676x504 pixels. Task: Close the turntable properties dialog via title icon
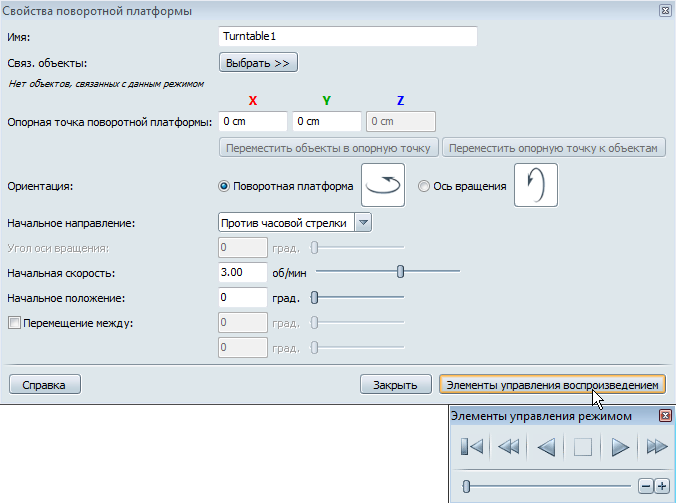click(665, 11)
